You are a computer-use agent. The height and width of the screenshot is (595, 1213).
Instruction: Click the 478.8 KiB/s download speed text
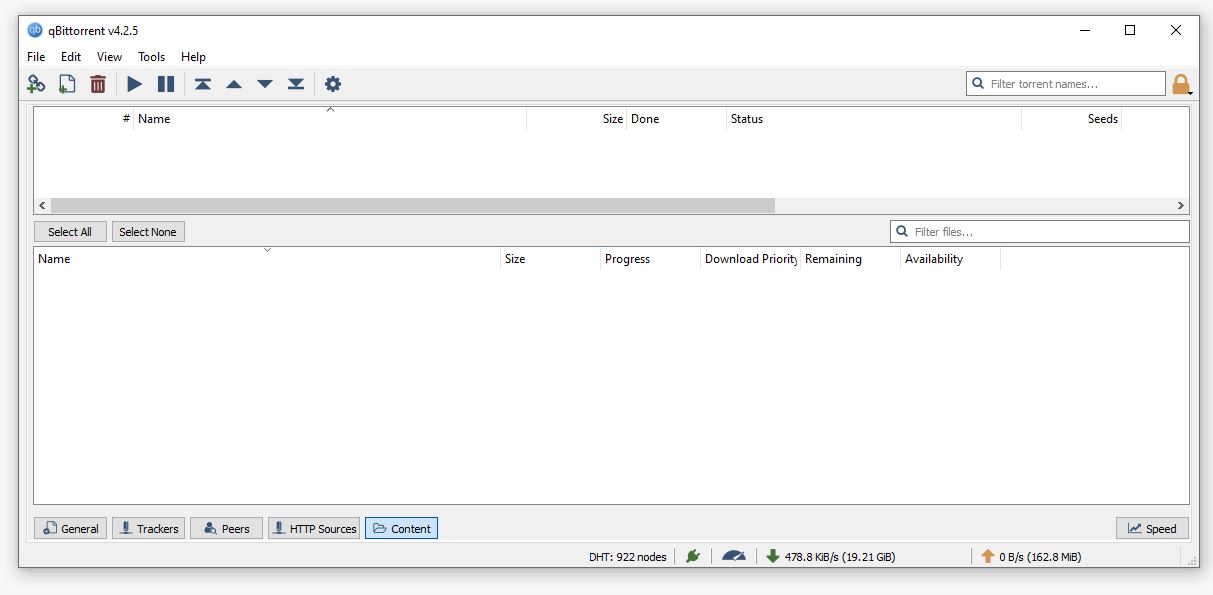click(x=840, y=557)
